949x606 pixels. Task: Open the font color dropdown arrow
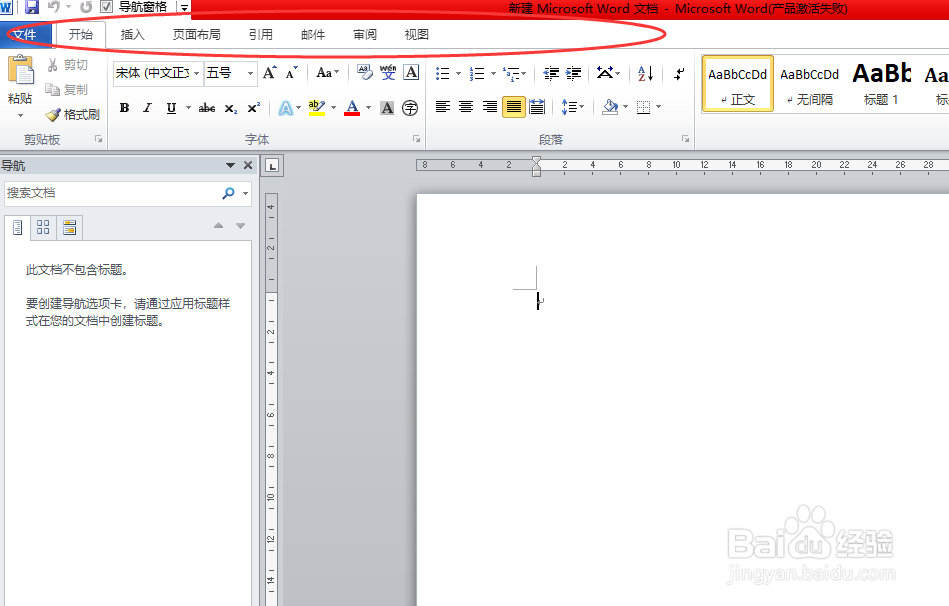point(369,108)
